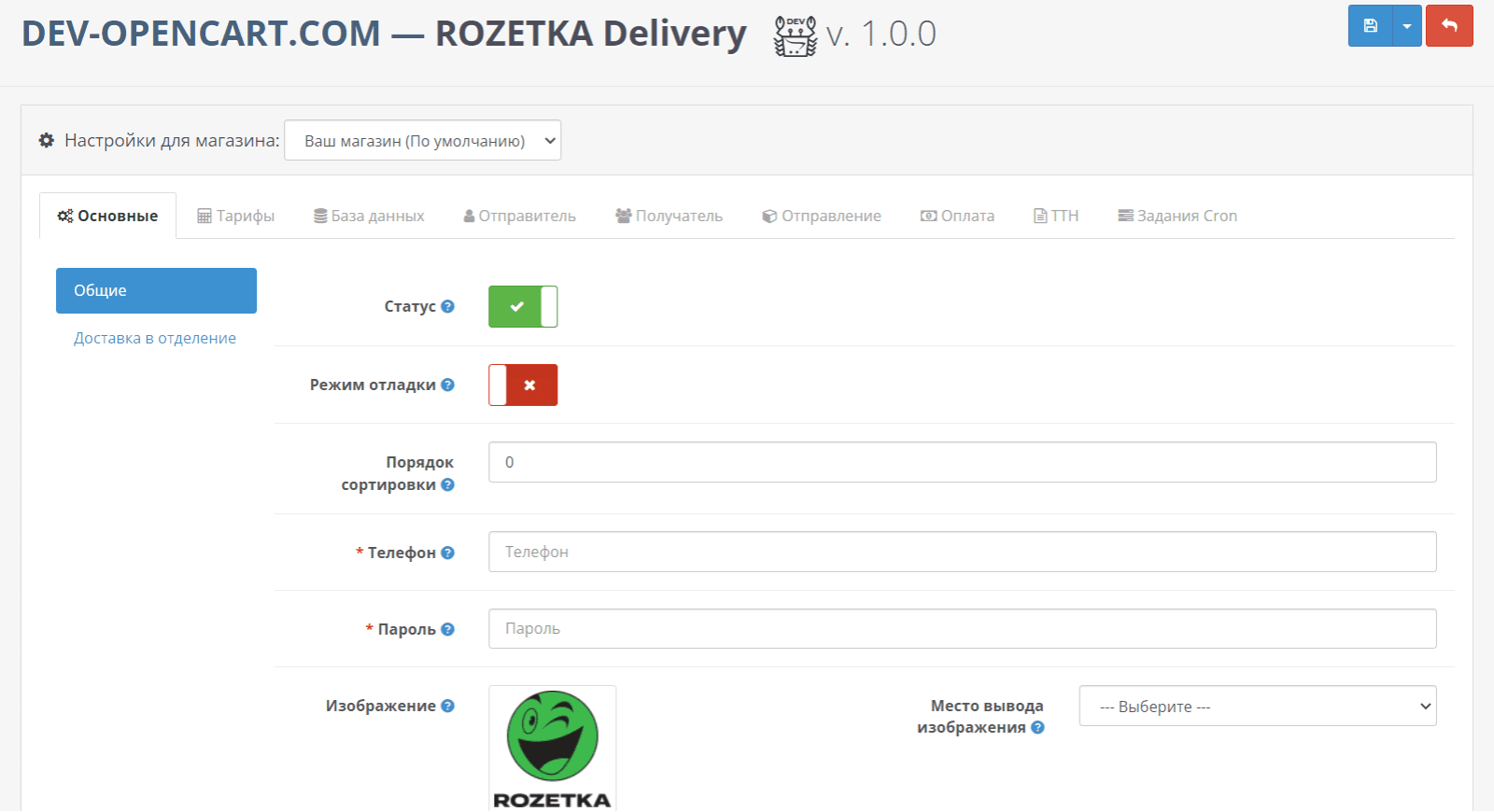Click the Изображение field label
The width and height of the screenshot is (1494, 812).
[380, 706]
